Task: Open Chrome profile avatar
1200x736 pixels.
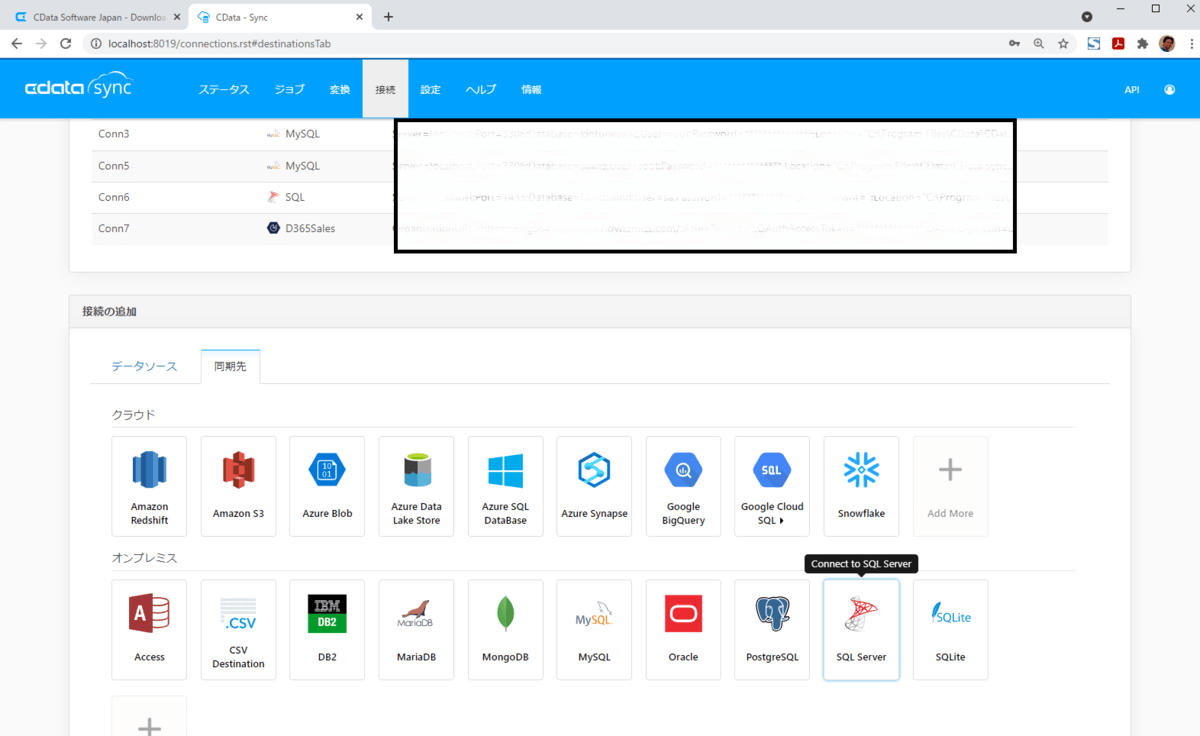Action: point(1167,44)
